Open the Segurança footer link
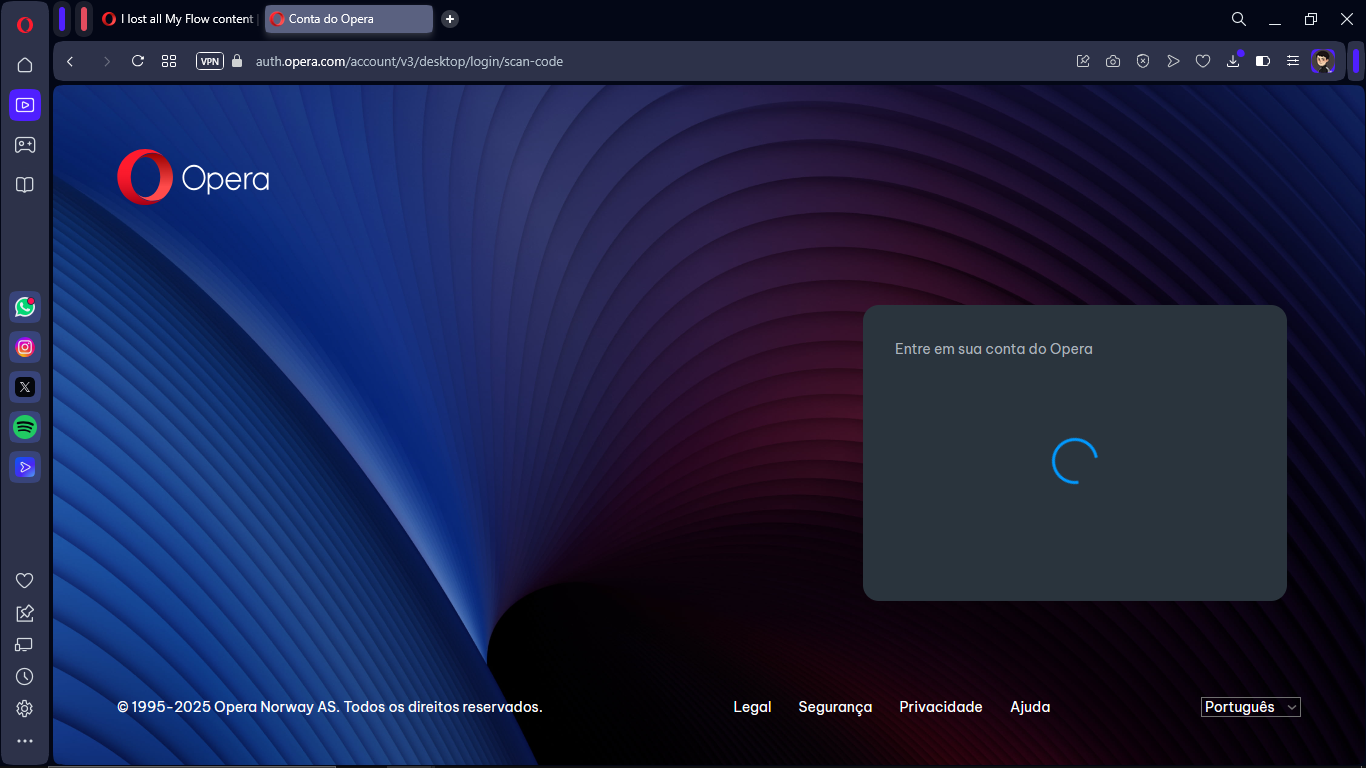The width and height of the screenshot is (1366, 768). click(x=835, y=707)
